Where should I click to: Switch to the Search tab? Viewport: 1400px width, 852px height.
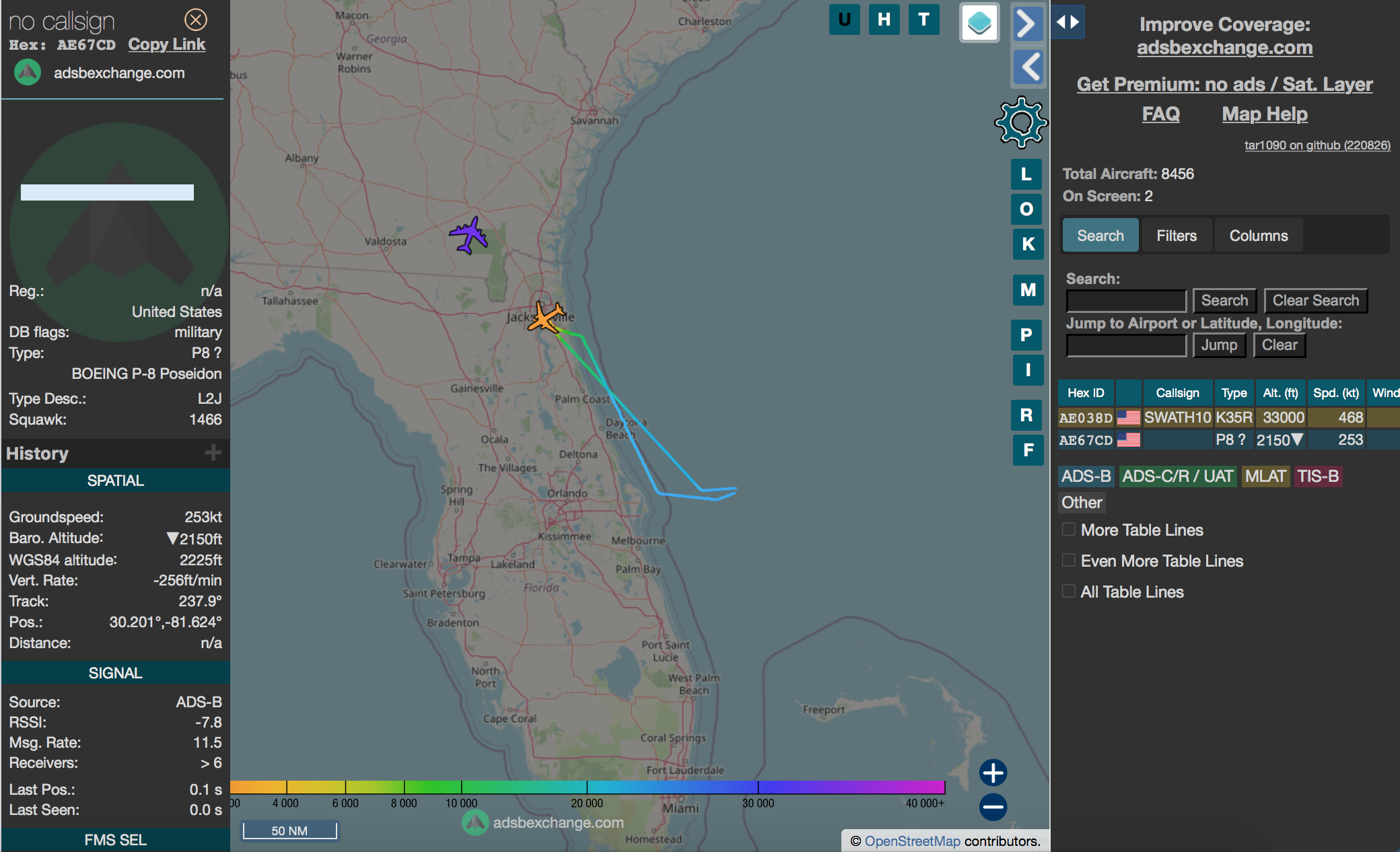[x=1100, y=236]
